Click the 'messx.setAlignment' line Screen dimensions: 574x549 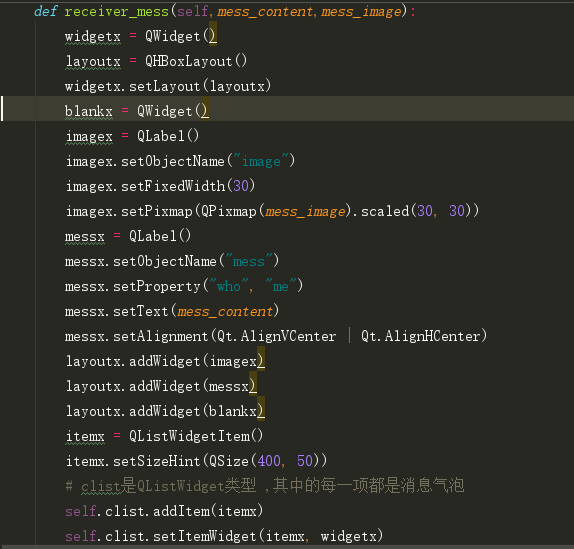(276, 336)
